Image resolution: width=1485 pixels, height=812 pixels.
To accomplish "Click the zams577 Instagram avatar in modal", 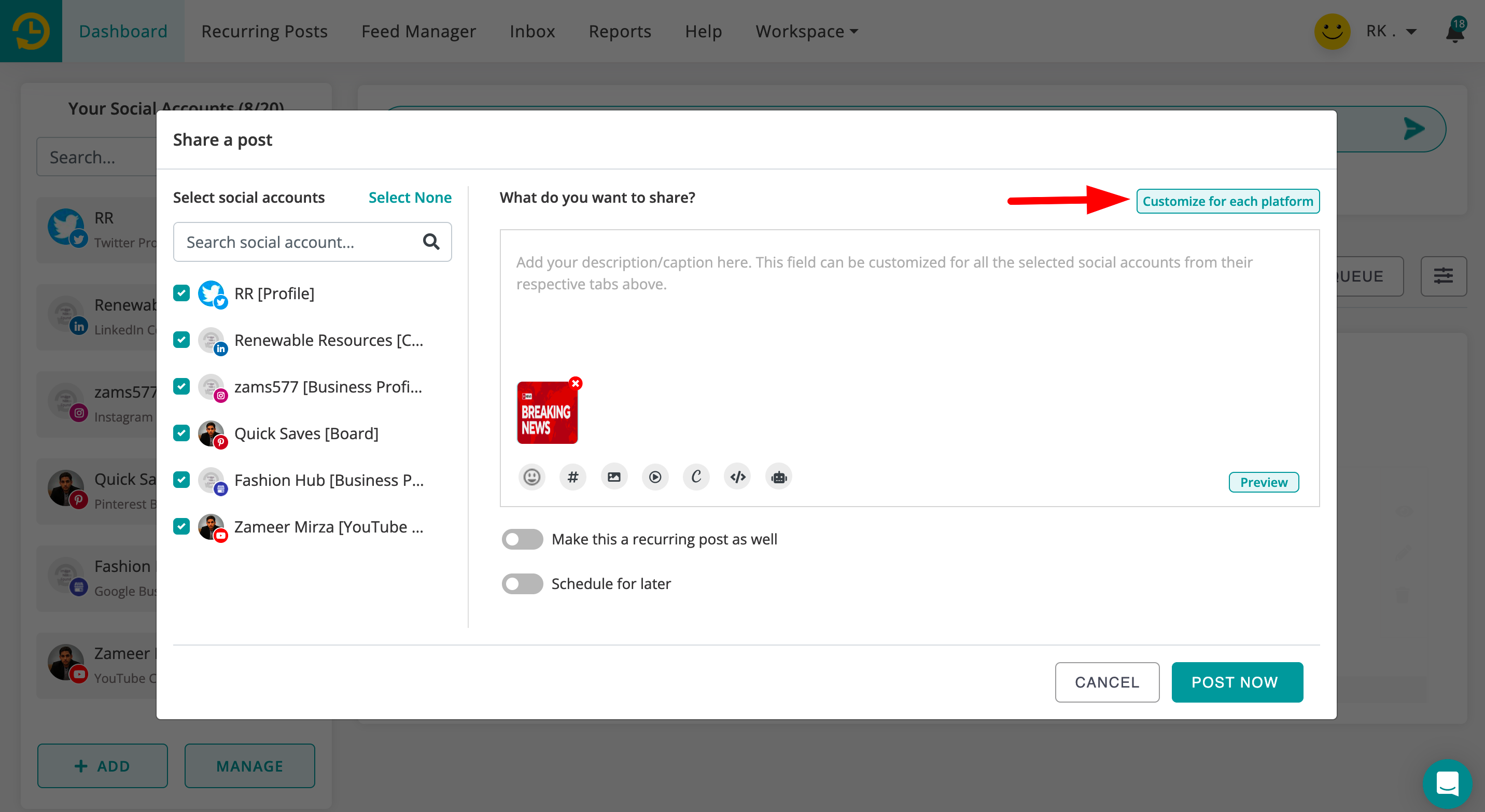I will [213, 387].
